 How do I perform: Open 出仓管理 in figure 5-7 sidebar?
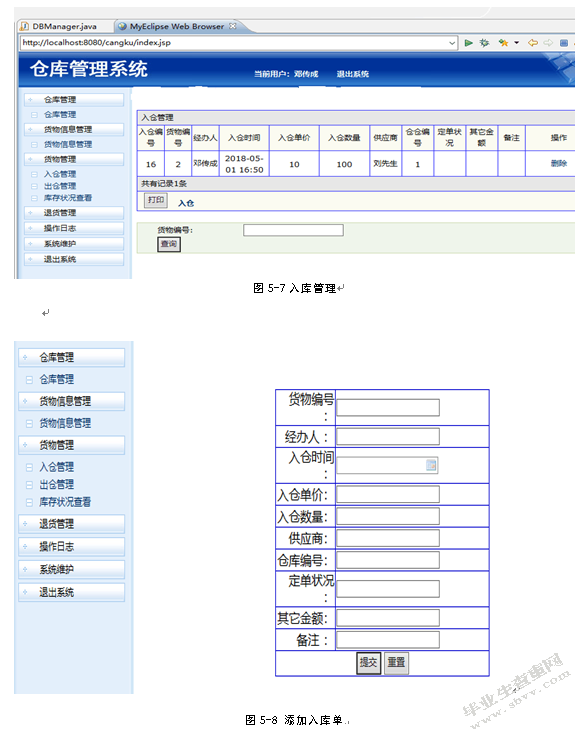(60, 186)
